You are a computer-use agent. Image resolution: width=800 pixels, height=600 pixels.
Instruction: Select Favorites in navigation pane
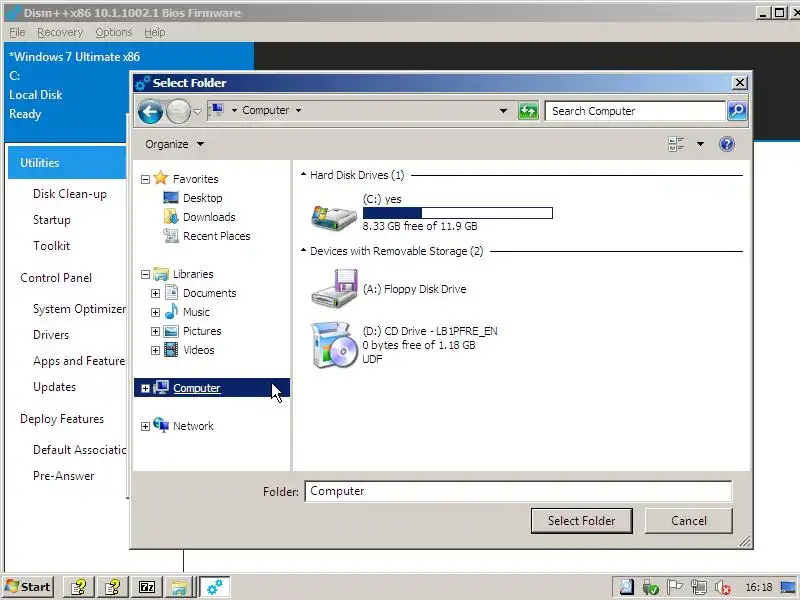tap(195, 179)
